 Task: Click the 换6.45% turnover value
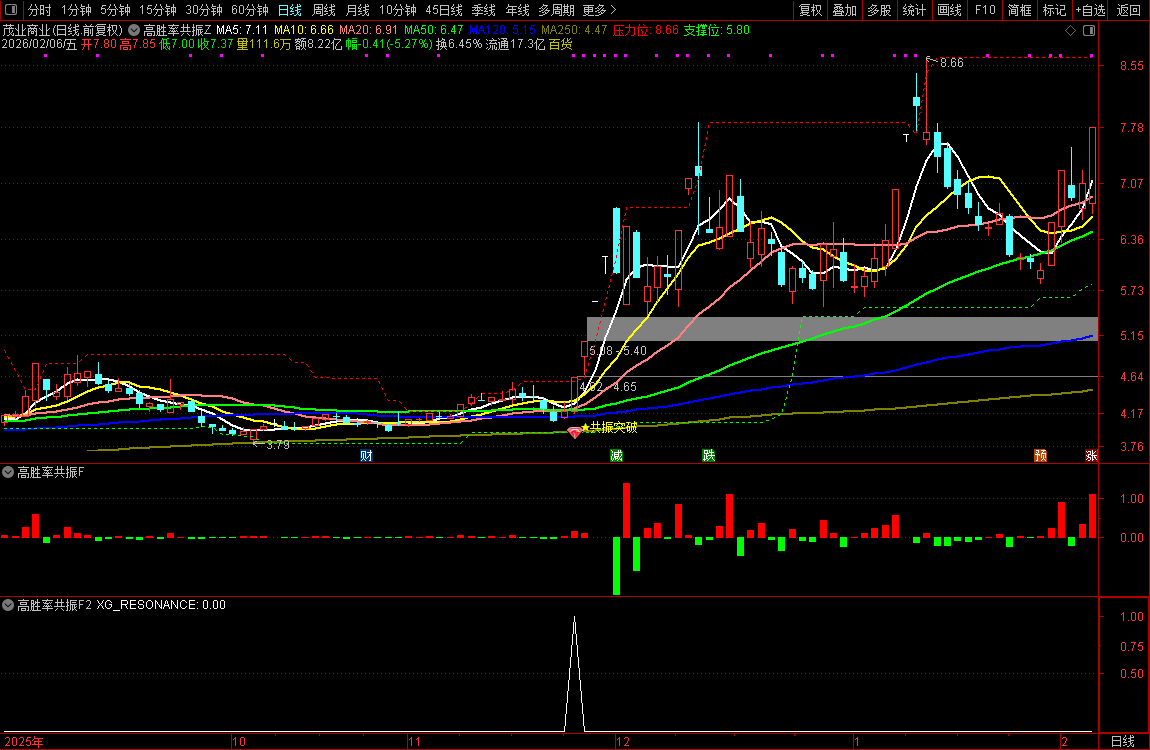459,44
